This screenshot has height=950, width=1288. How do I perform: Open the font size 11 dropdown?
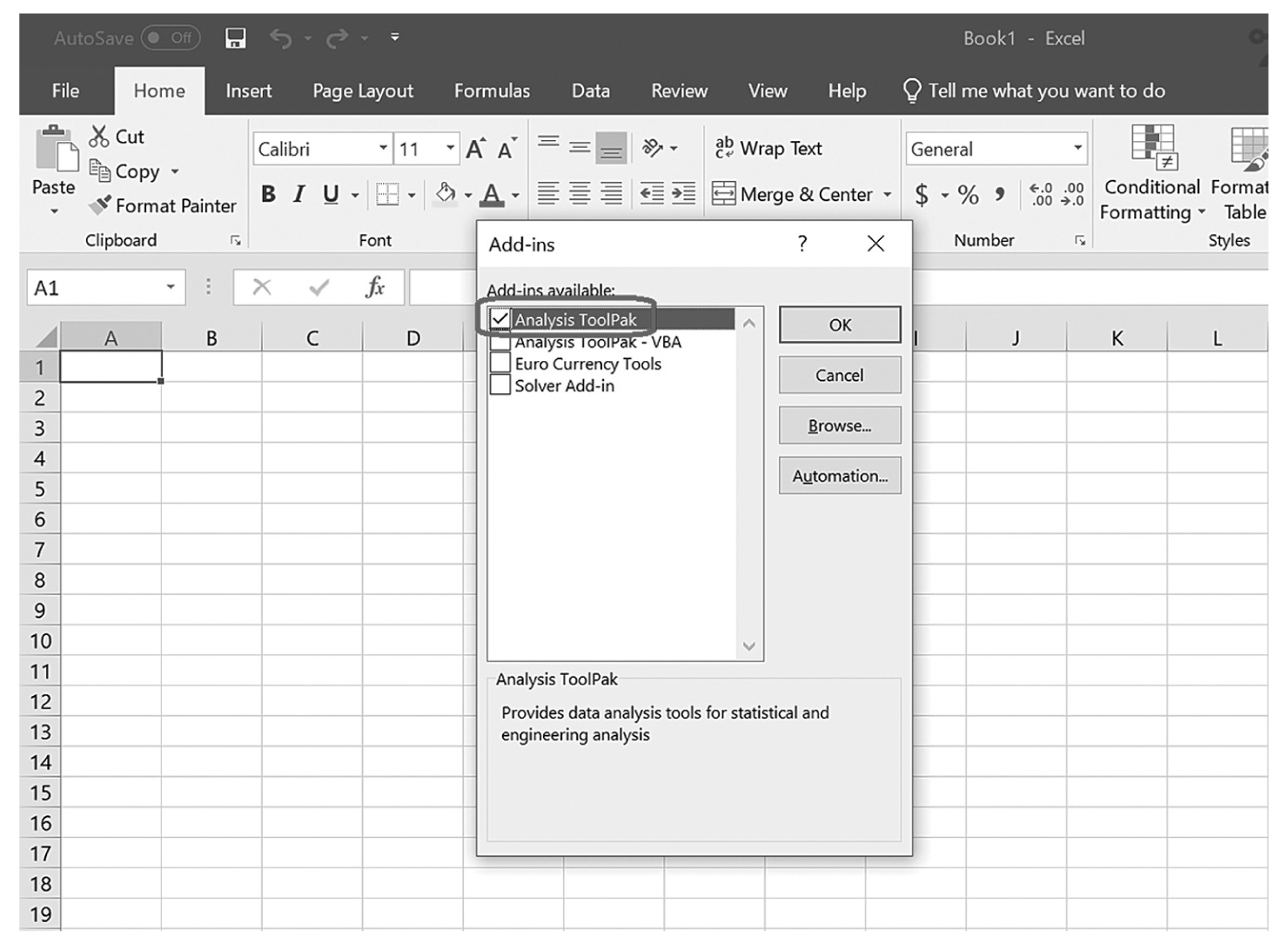(450, 148)
